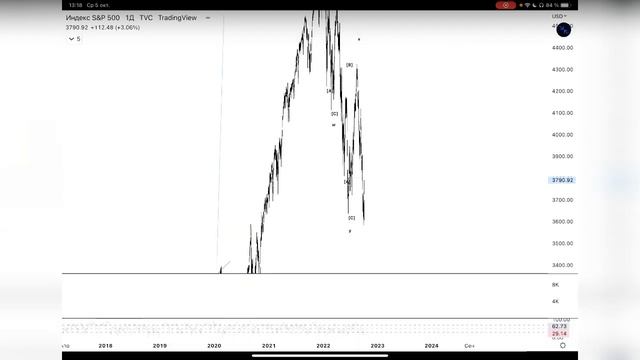Image resolution: width=640 pixels, height=360 pixels.
Task: Click the 2020 time axis label
Action: click(214, 346)
